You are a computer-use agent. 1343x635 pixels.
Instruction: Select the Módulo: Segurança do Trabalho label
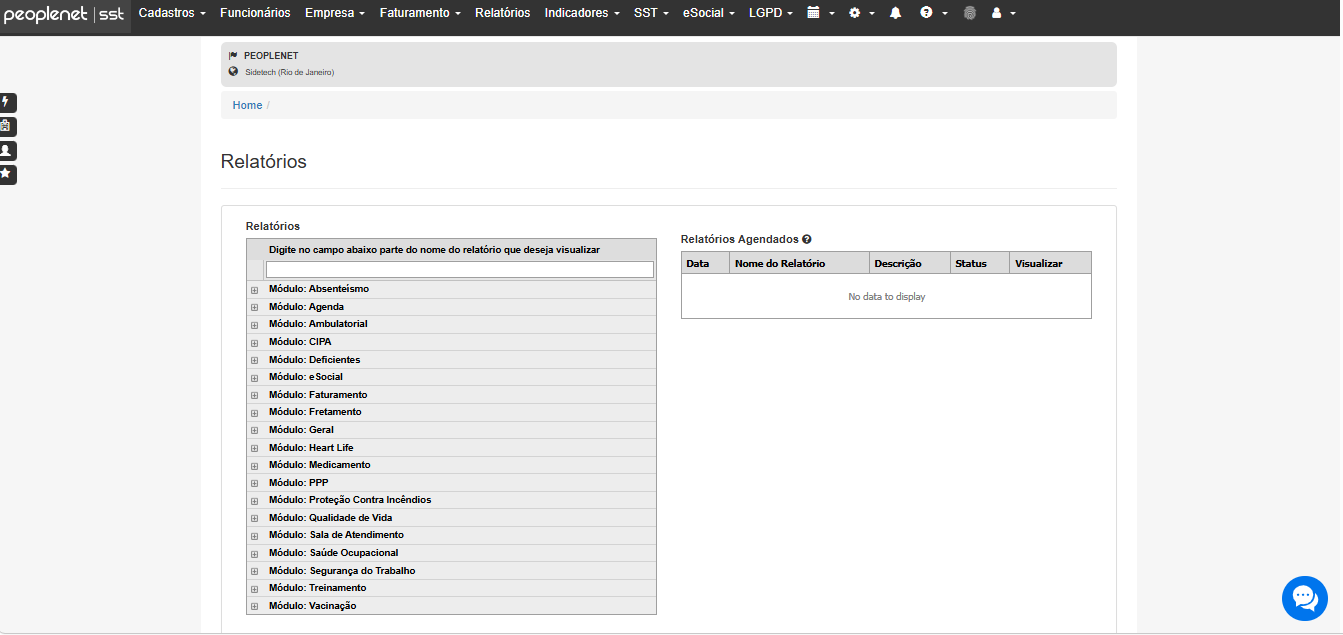click(342, 571)
